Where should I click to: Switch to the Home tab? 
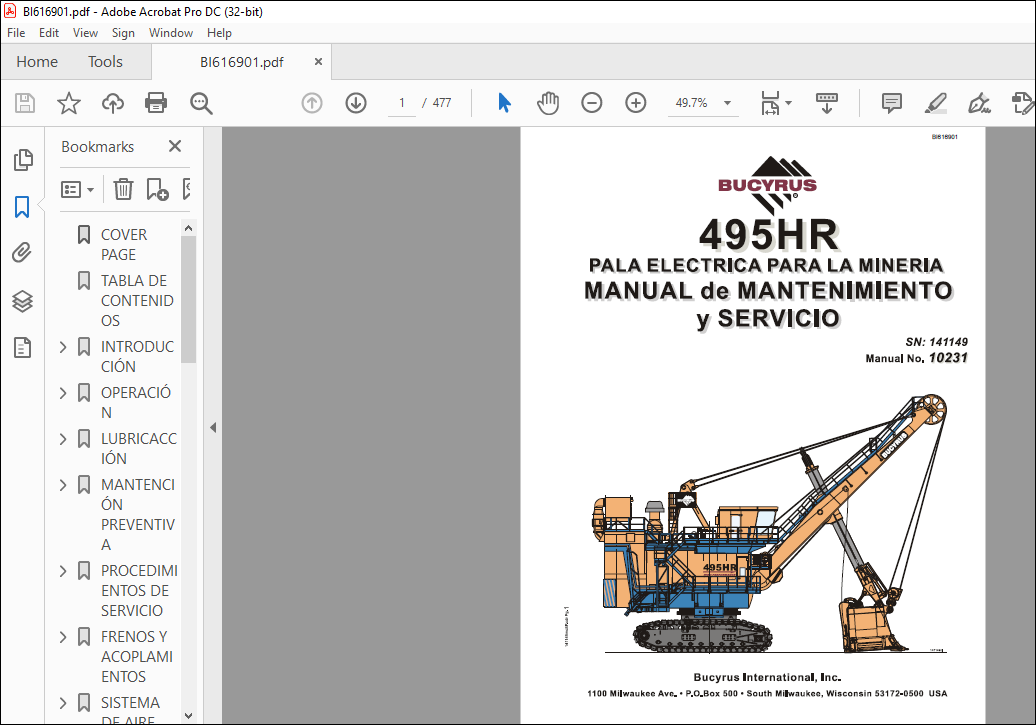coord(37,62)
